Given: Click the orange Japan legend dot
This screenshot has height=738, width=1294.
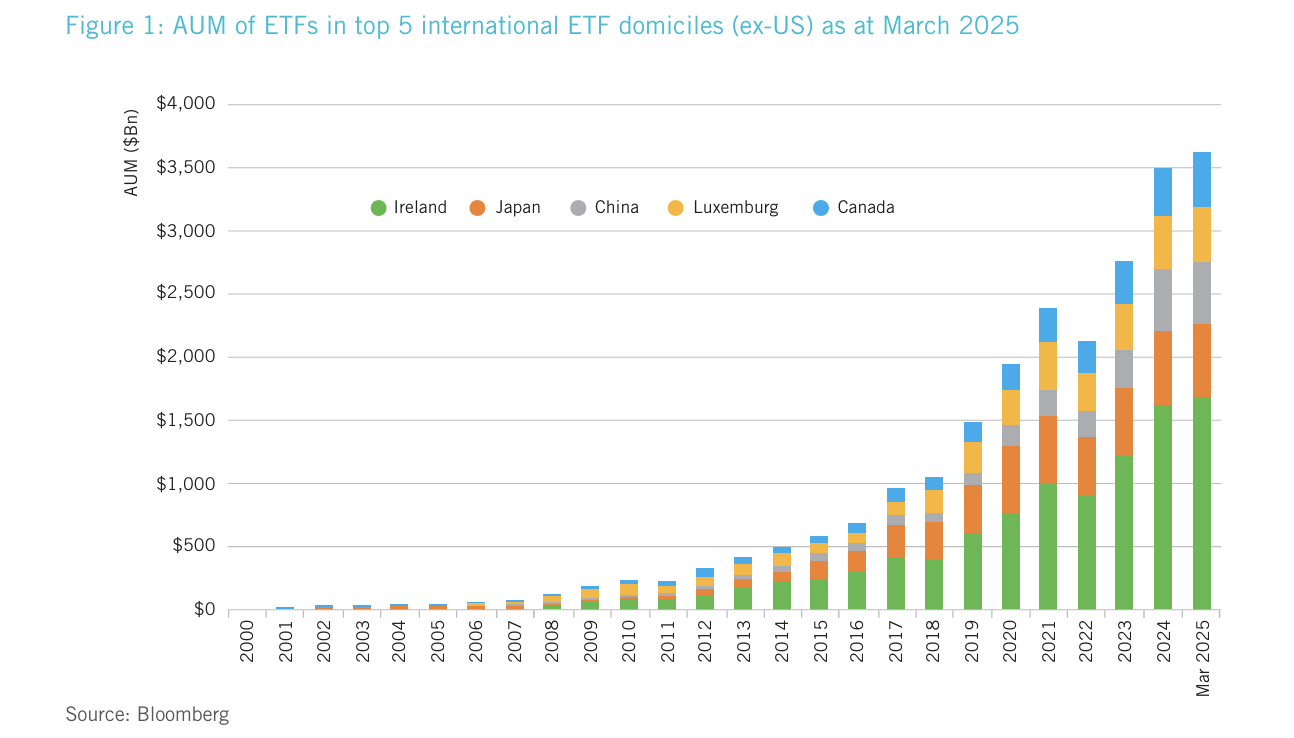Looking at the screenshot, I should (x=477, y=208).
